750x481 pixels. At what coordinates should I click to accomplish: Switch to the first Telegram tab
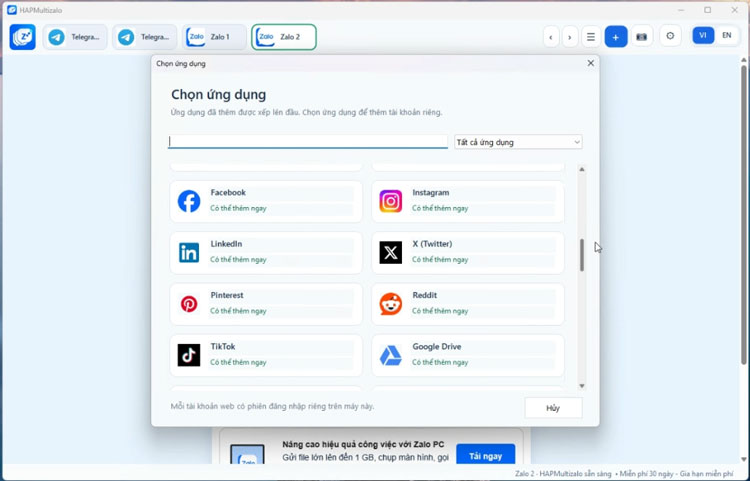point(75,37)
